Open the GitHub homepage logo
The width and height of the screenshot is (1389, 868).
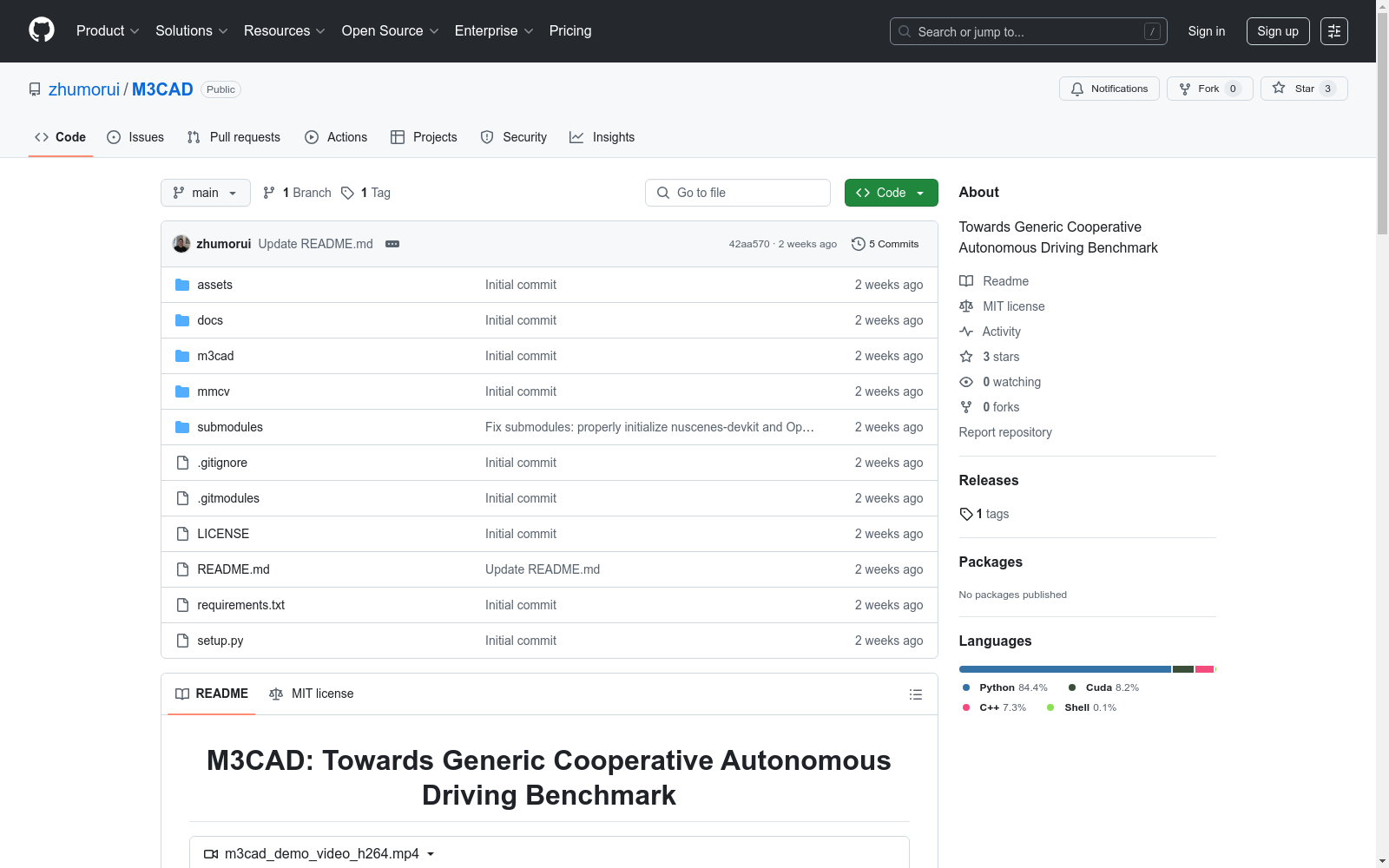pos(42,30)
